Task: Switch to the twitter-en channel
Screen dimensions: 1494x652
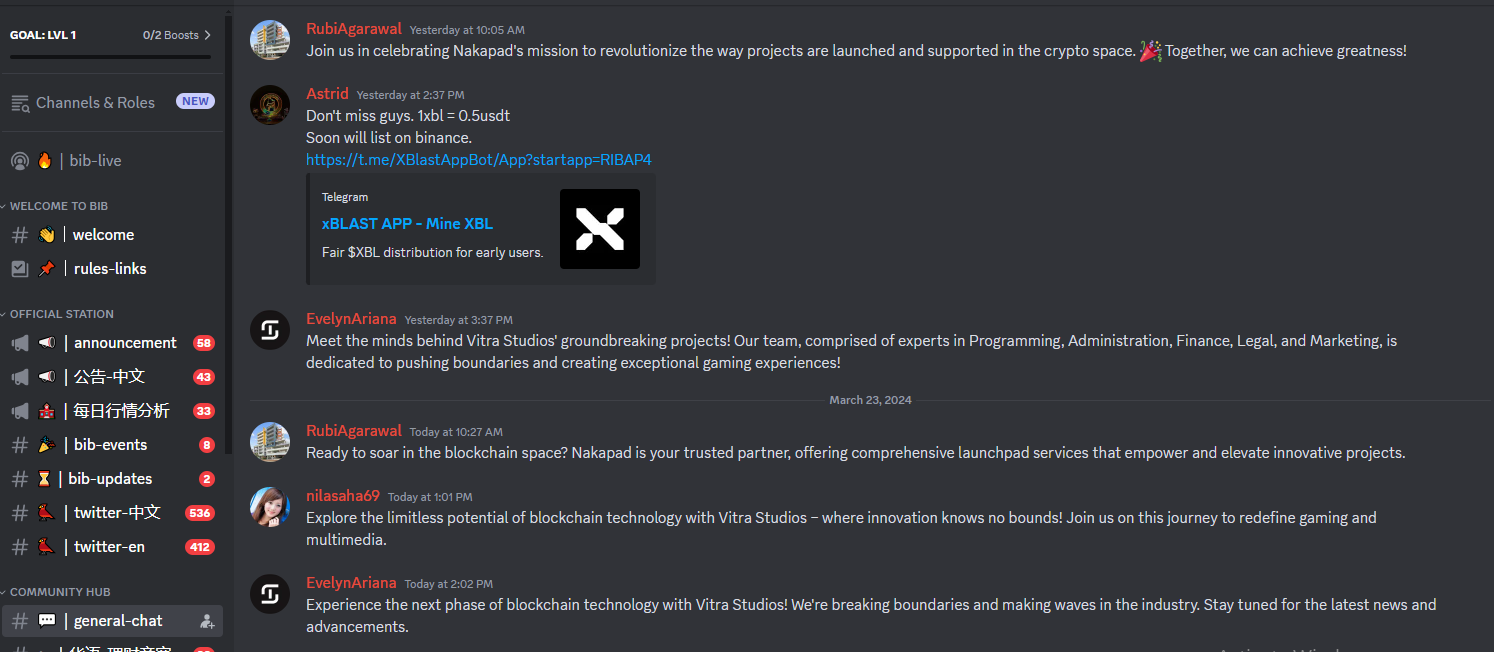Action: (x=112, y=547)
